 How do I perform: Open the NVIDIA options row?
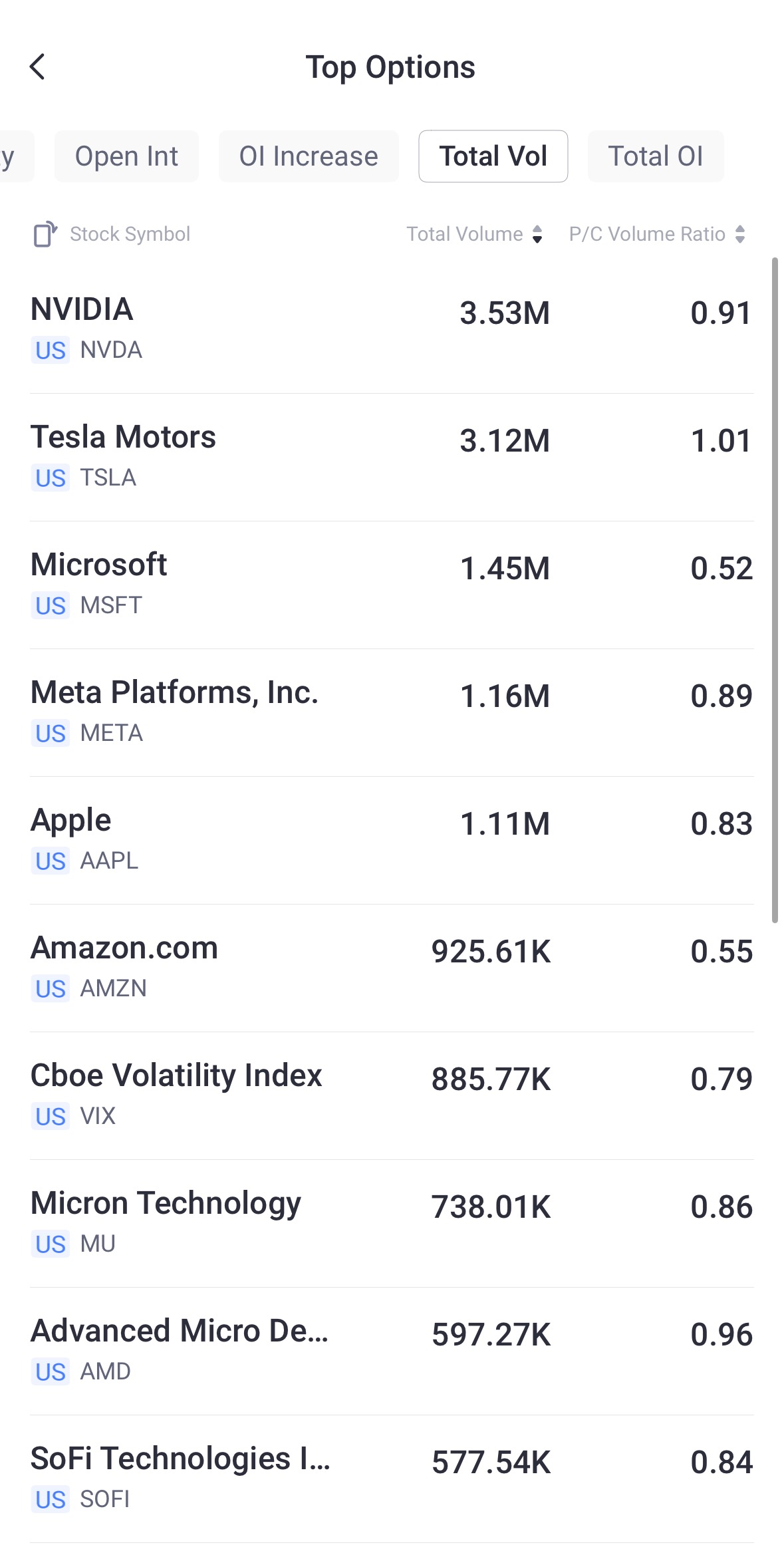coord(392,329)
